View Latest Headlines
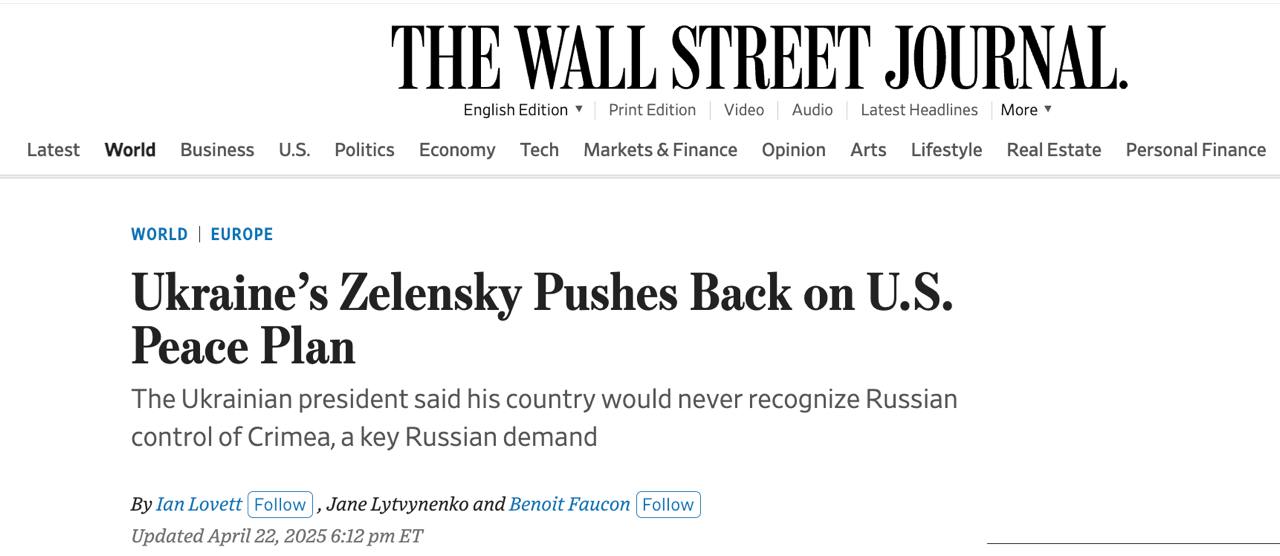 point(919,110)
